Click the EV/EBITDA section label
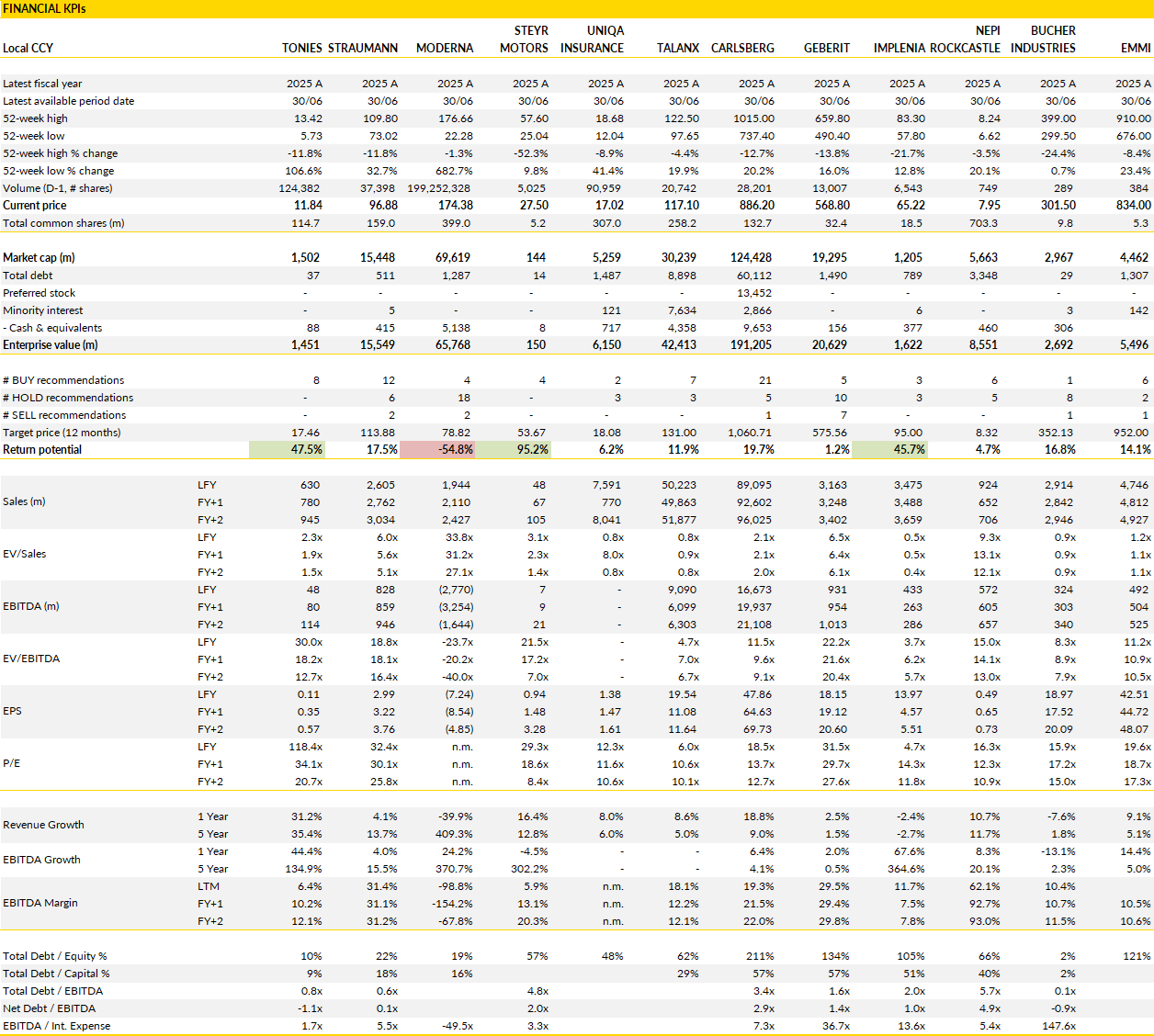1154x1036 pixels. (31, 659)
